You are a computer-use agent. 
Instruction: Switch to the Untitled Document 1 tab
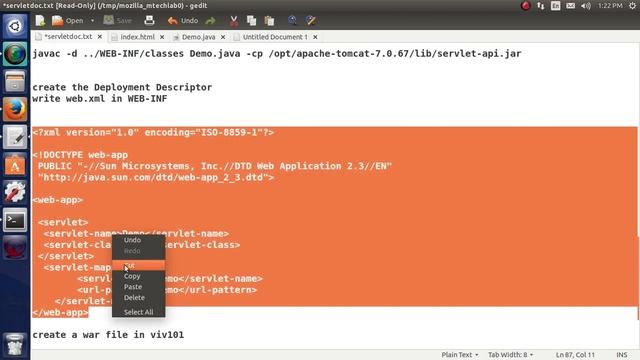275,37
